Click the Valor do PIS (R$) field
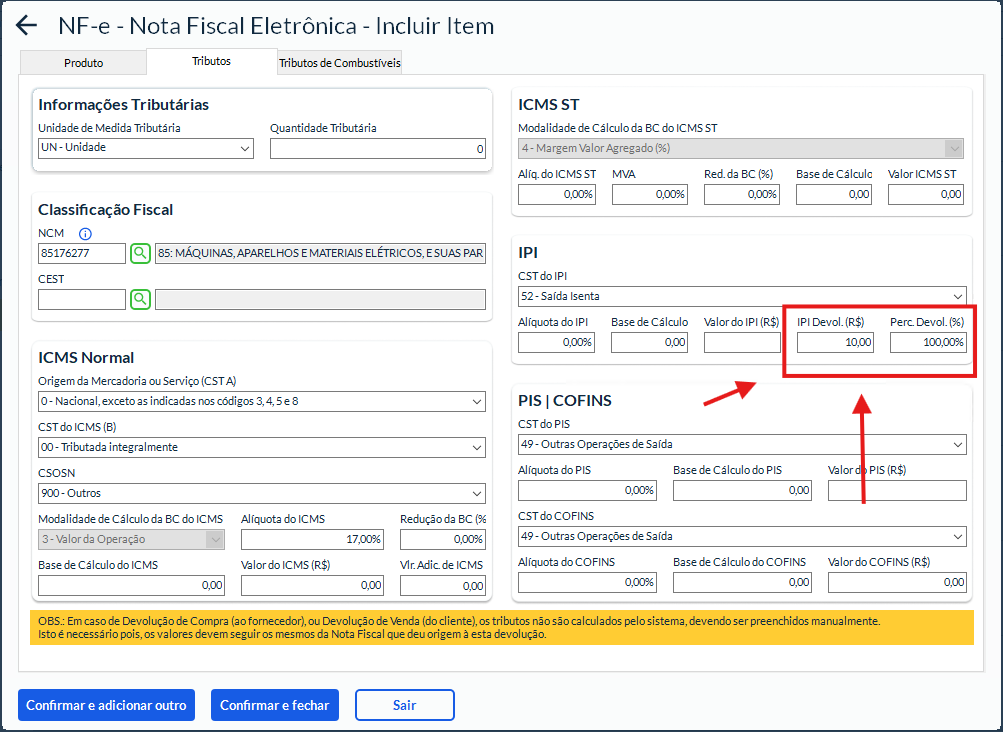1003x732 pixels. tap(897, 491)
